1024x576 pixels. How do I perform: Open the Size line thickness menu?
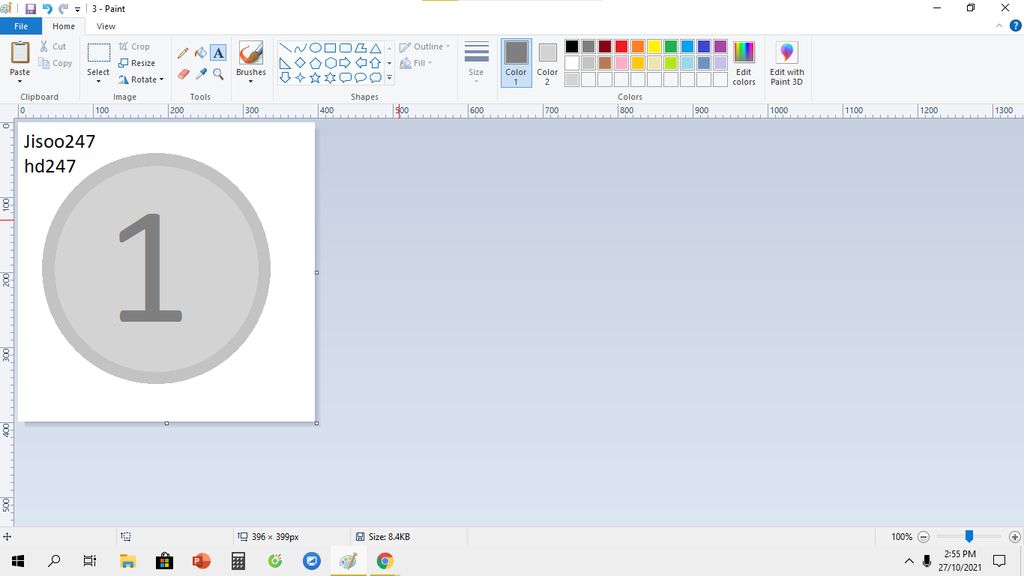click(476, 61)
